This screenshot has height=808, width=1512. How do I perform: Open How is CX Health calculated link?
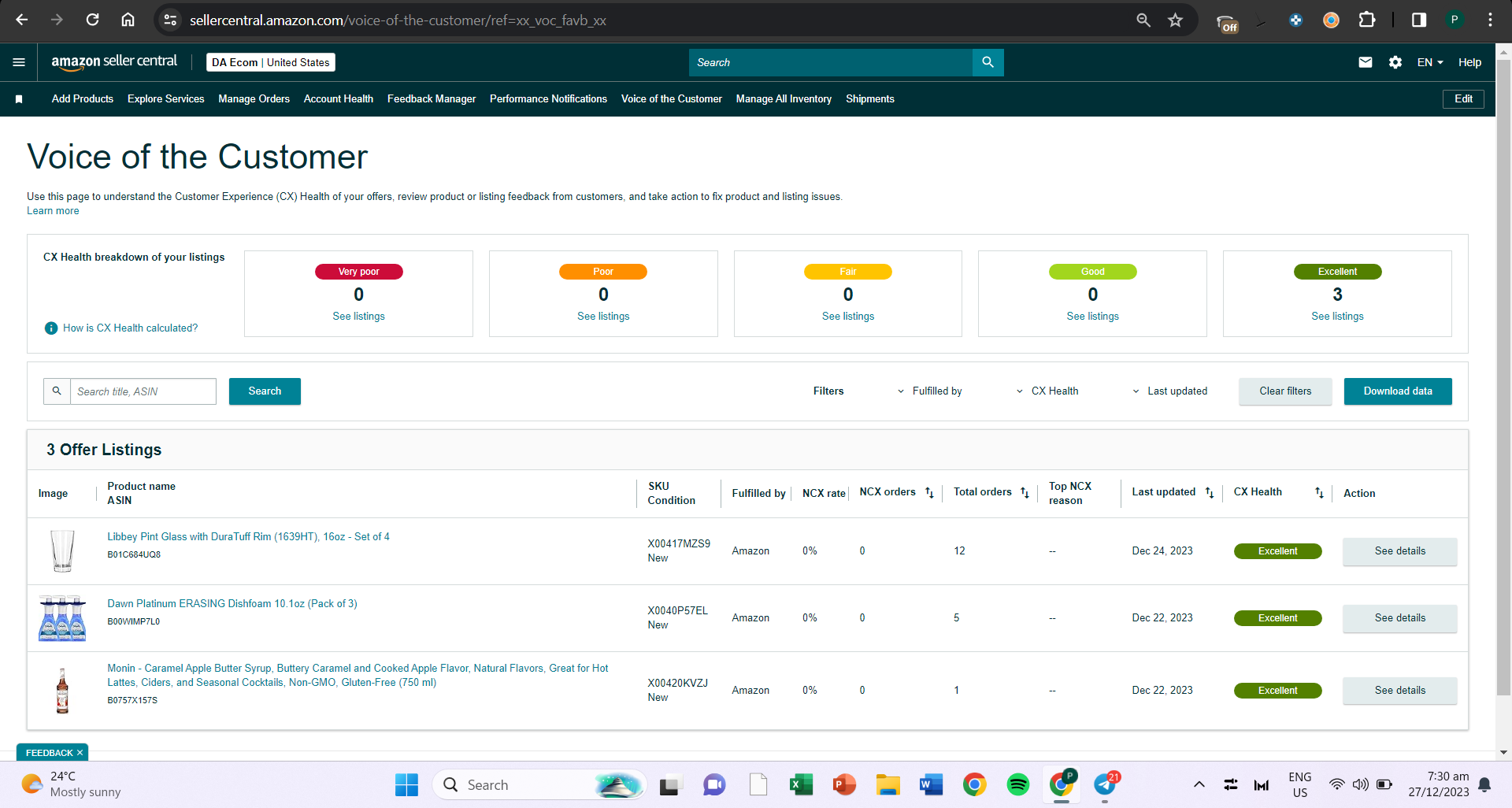click(130, 328)
